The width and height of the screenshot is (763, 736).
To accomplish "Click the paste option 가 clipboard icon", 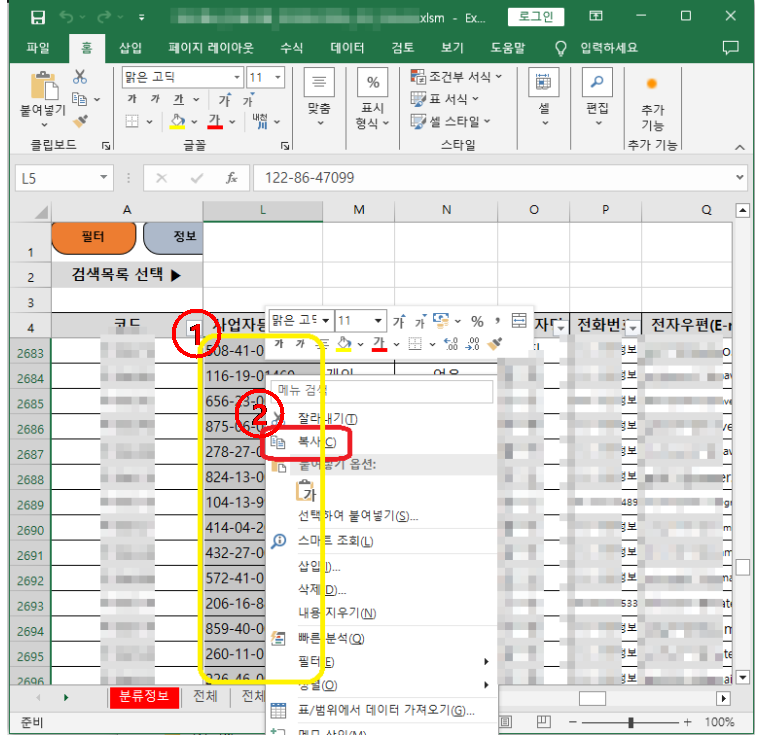I will 306,490.
